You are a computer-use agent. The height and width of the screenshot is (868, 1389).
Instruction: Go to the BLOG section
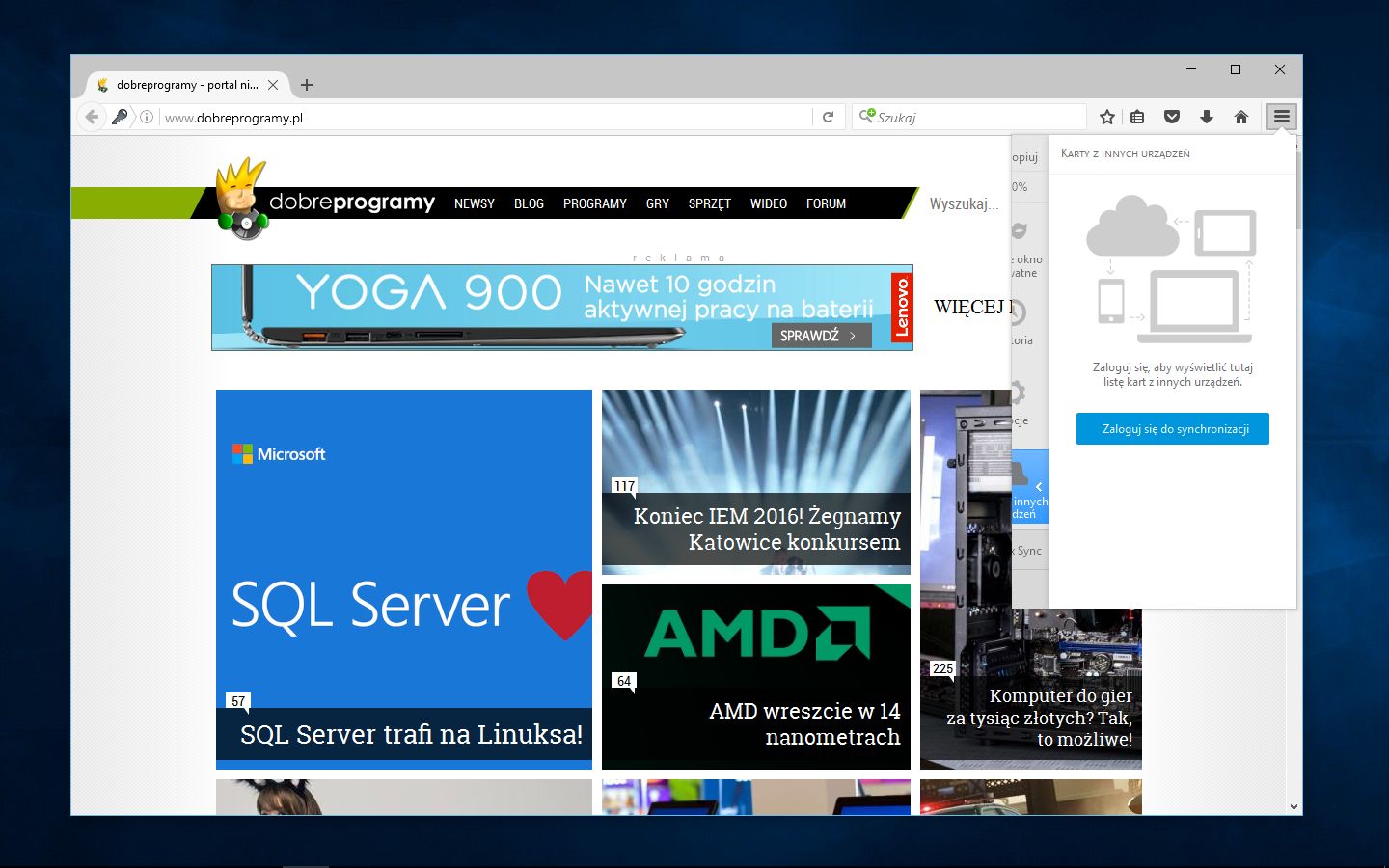[529, 203]
